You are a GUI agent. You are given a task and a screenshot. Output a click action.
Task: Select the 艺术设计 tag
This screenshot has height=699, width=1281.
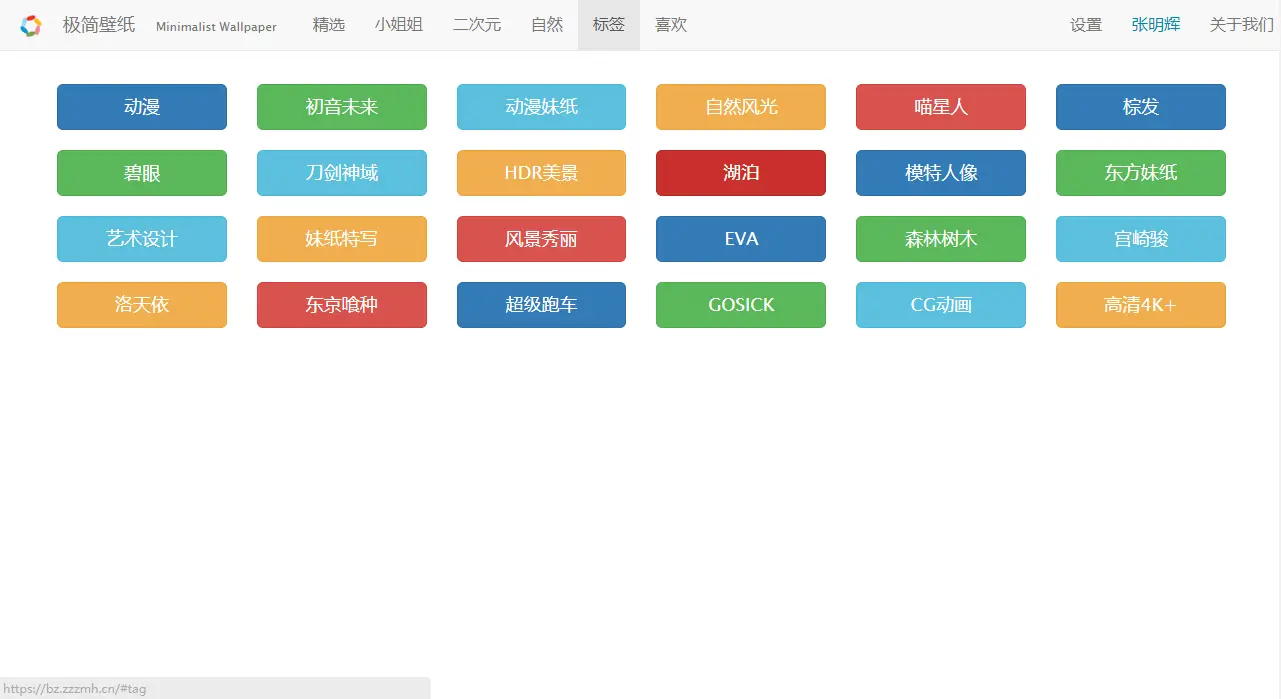point(142,239)
